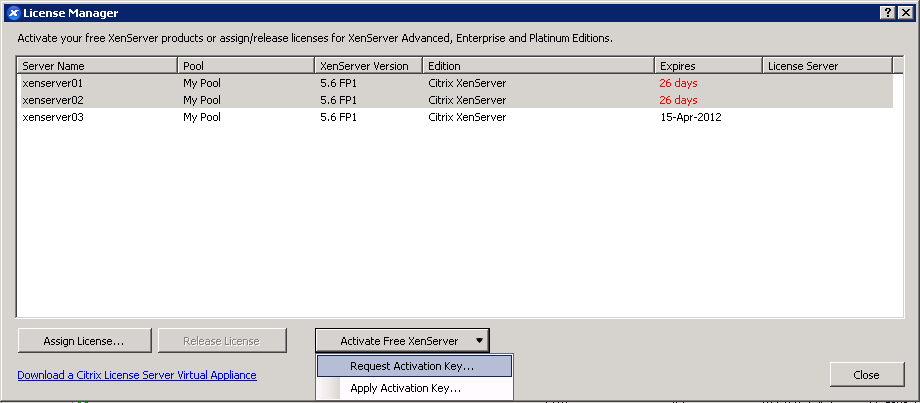The image size is (920, 403).
Task: Click the Help question mark button
Action: tap(888, 13)
